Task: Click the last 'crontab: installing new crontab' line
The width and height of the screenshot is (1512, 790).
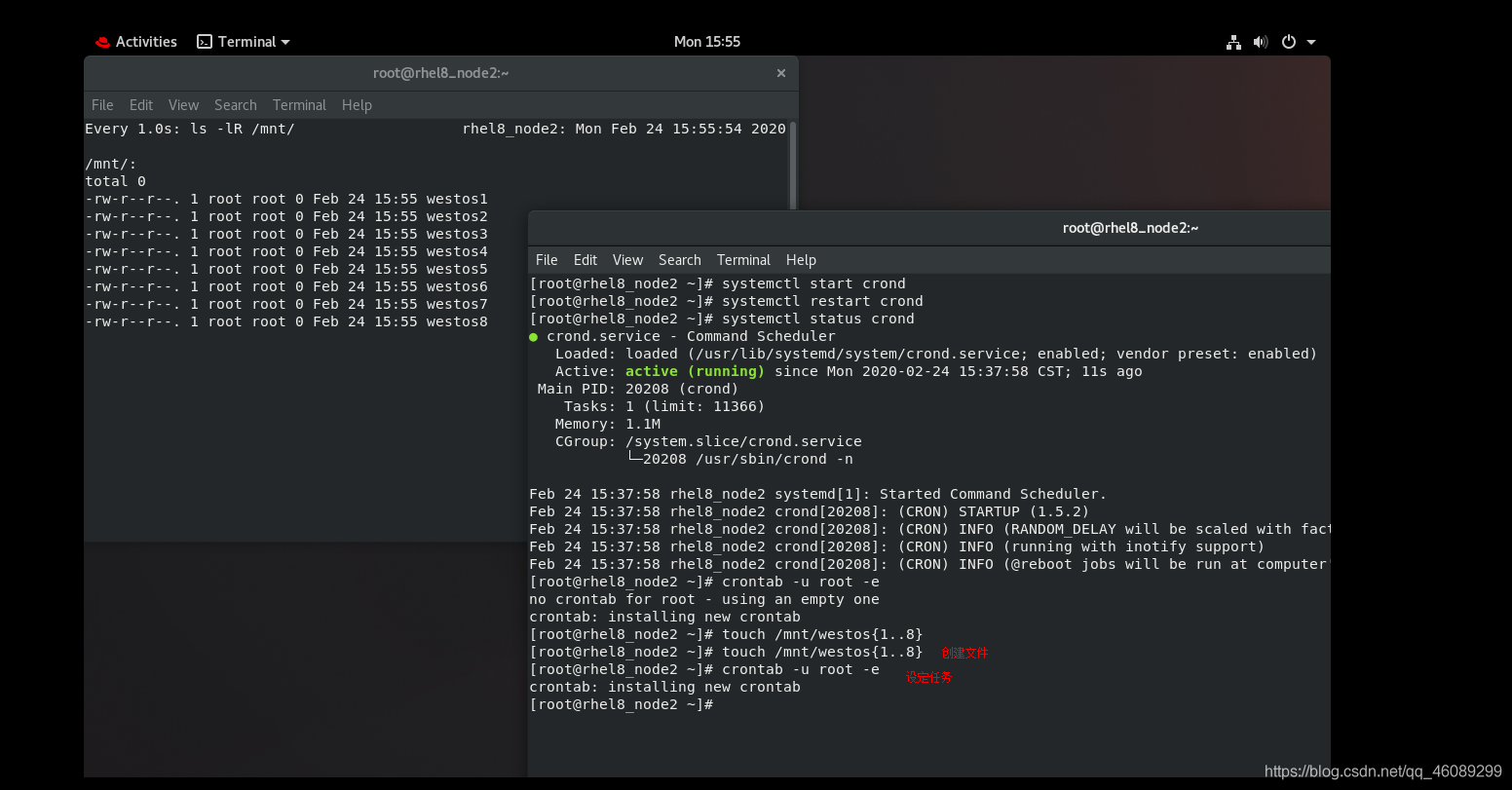Action: 664,687
